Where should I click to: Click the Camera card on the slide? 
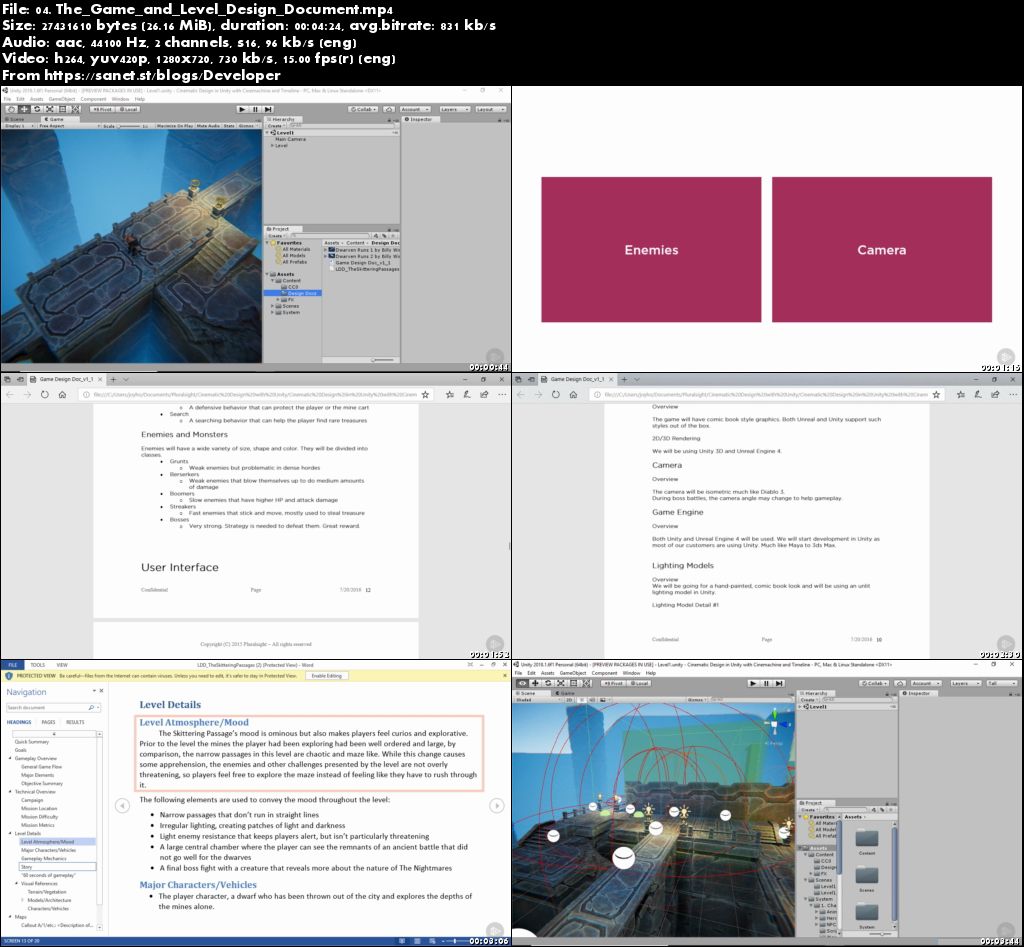click(882, 249)
